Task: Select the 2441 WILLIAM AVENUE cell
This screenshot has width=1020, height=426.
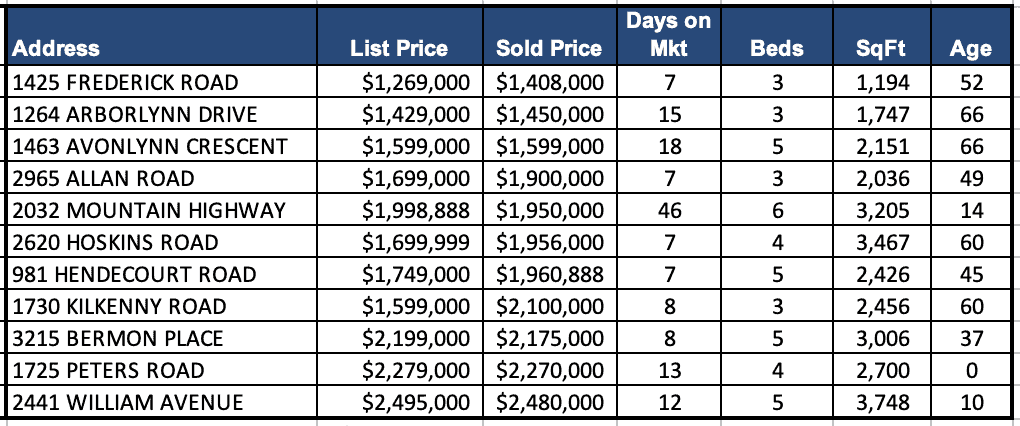Action: click(130, 403)
